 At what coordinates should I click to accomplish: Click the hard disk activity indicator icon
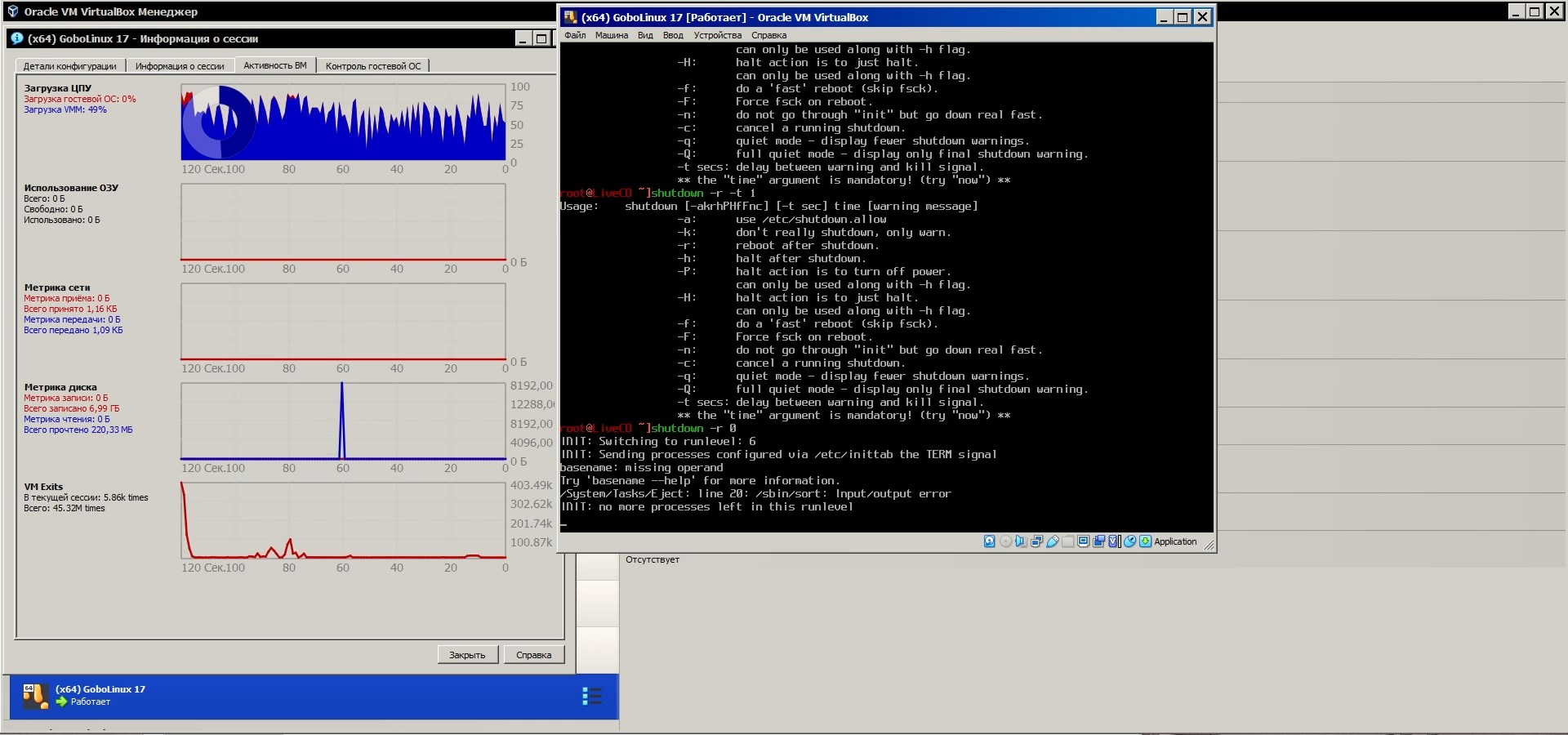click(x=989, y=541)
